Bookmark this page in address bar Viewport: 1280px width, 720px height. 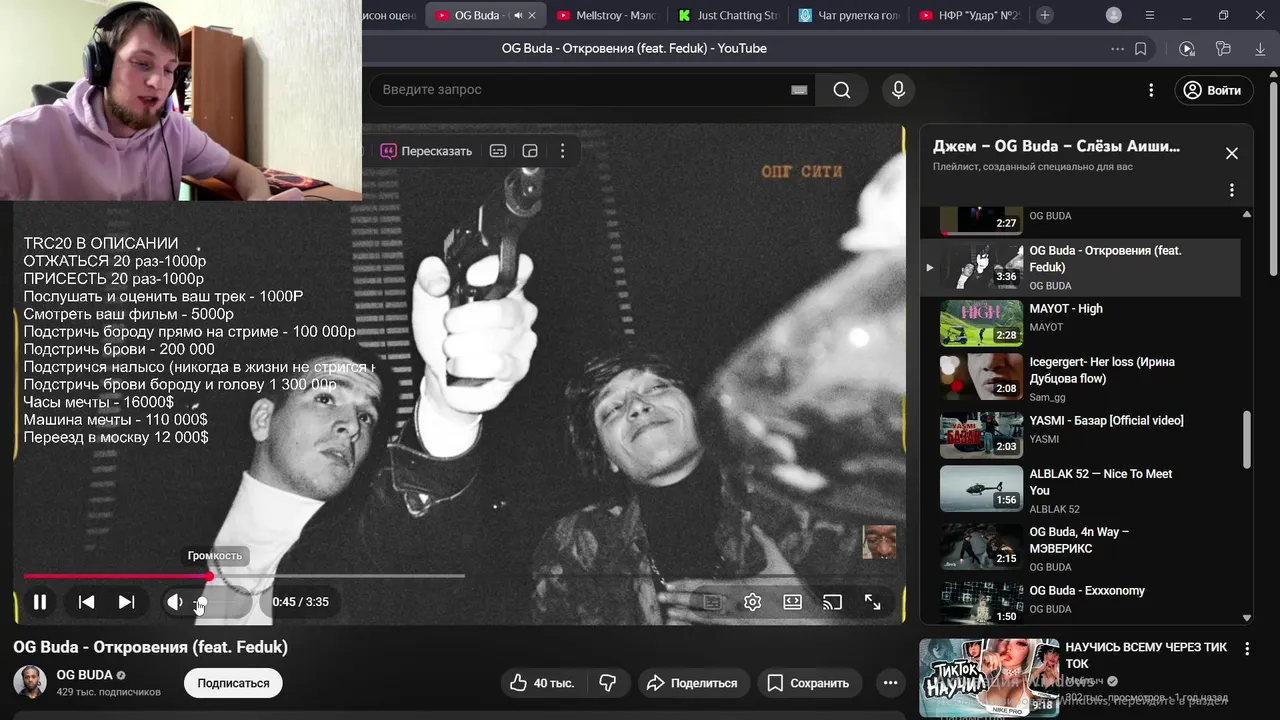point(1140,48)
